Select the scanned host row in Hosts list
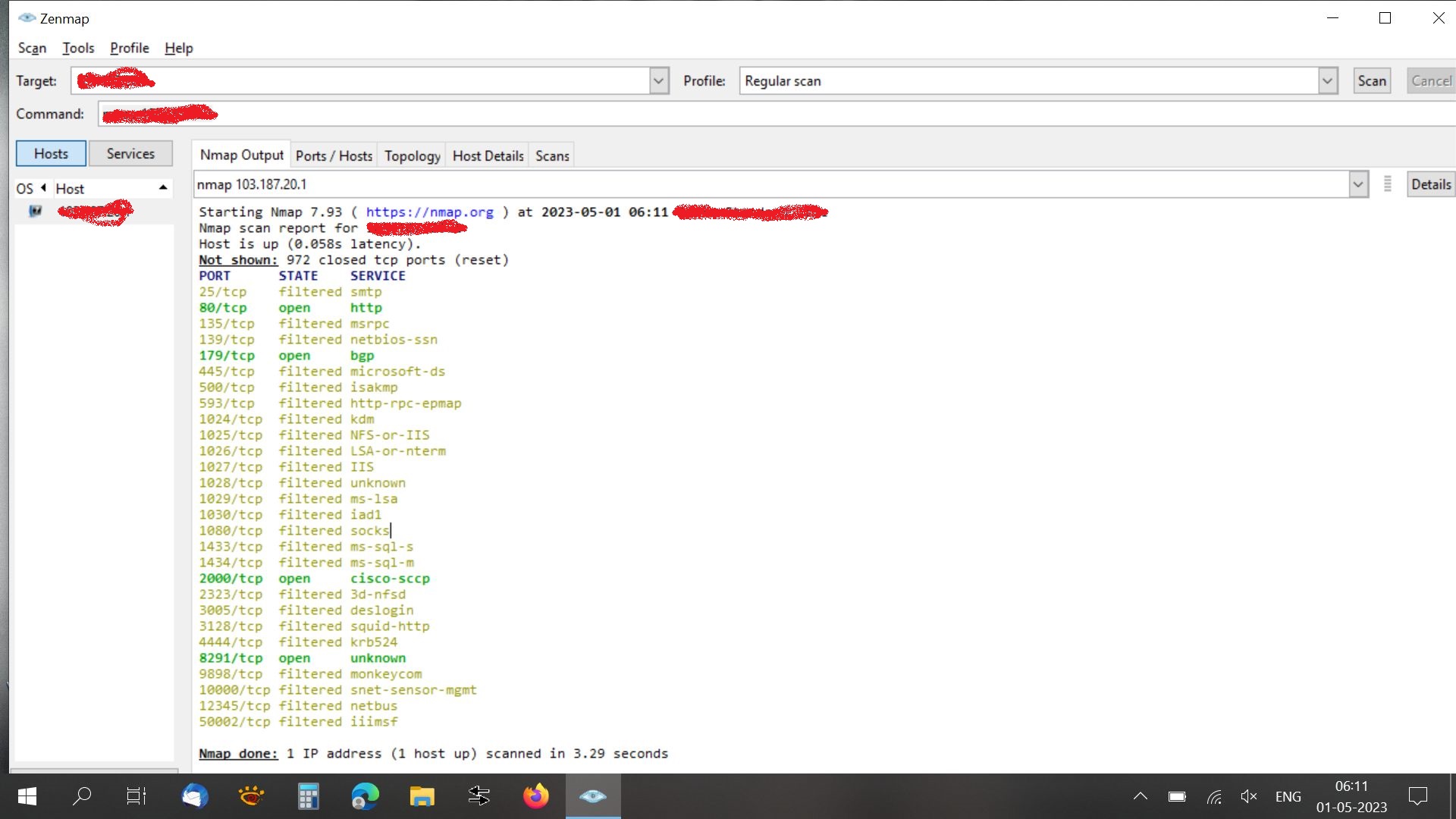Viewport: 1456px width, 819px height. [94, 211]
